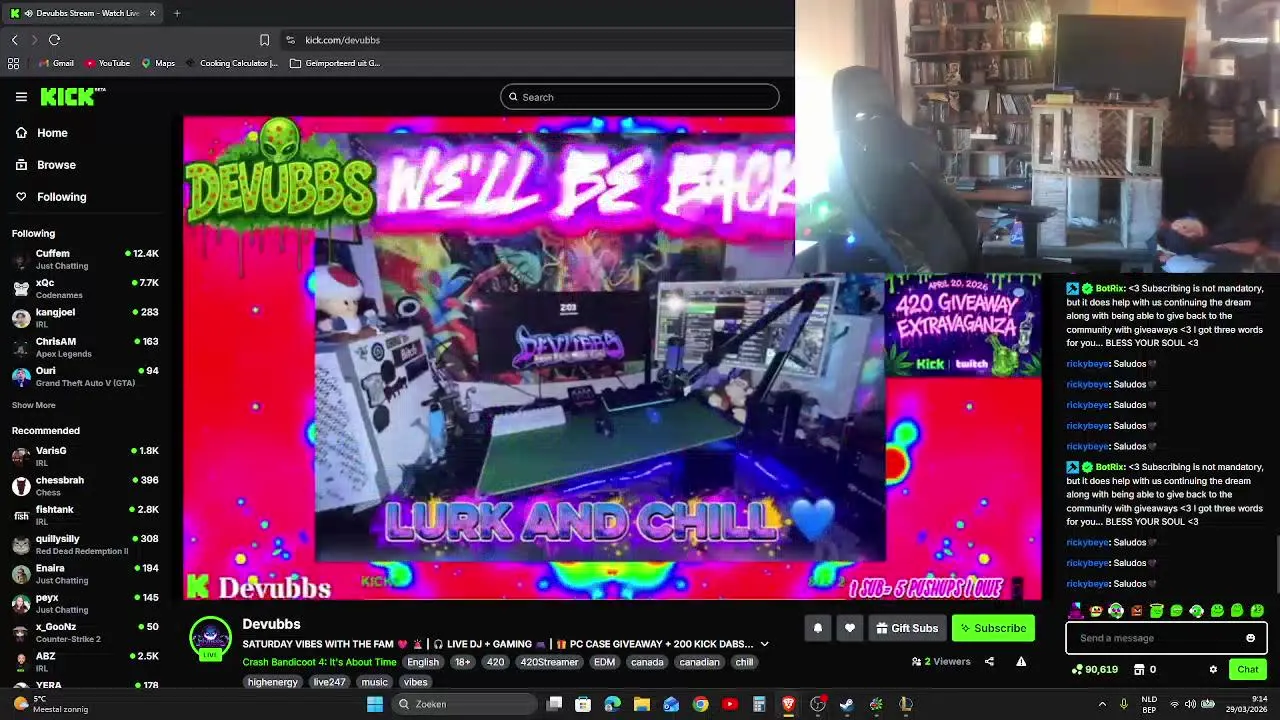
Task: Click the Windows Zoeken search box
Action: coord(465,704)
